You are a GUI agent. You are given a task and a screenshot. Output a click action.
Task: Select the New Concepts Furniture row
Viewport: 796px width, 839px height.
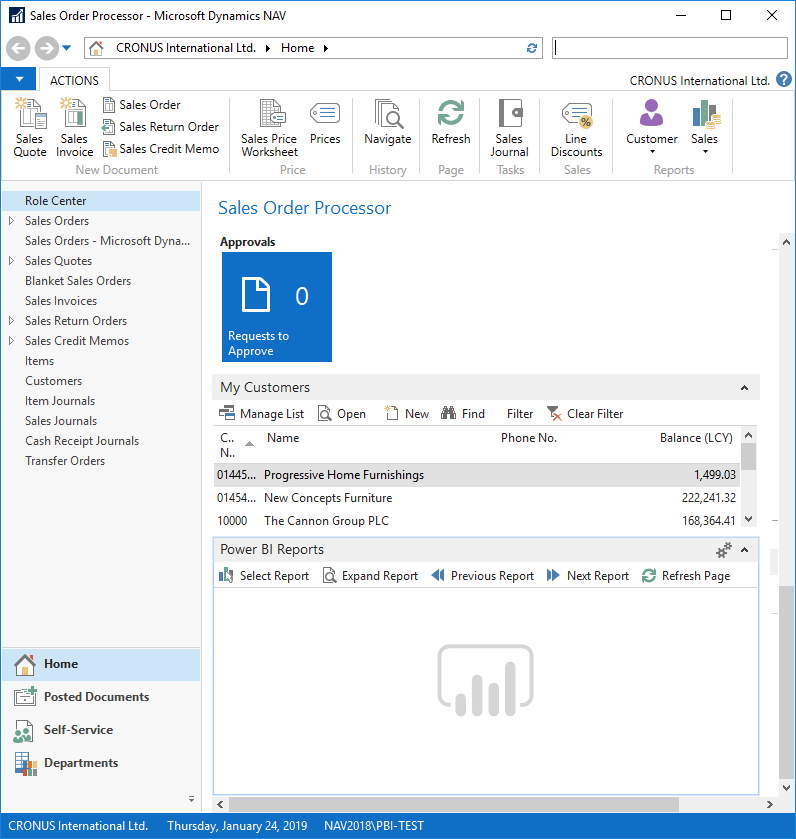coord(477,498)
